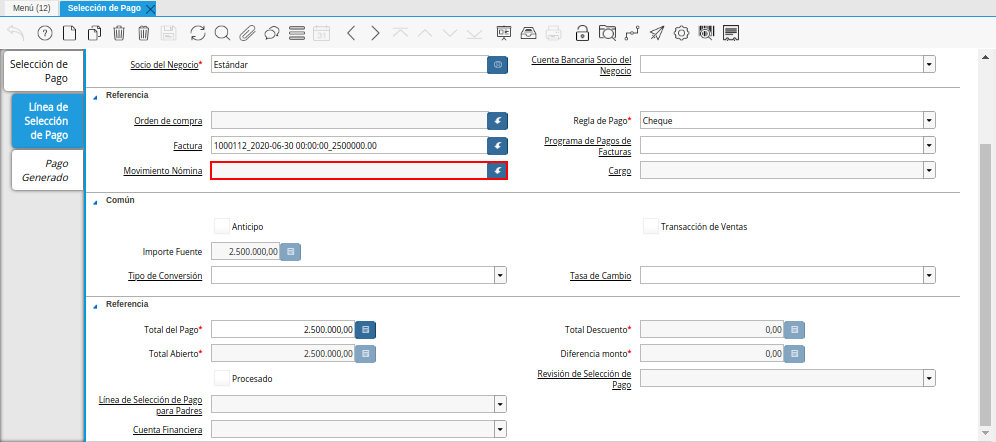Collapse the Común section
The width and height of the screenshot is (996, 442).
[96, 200]
